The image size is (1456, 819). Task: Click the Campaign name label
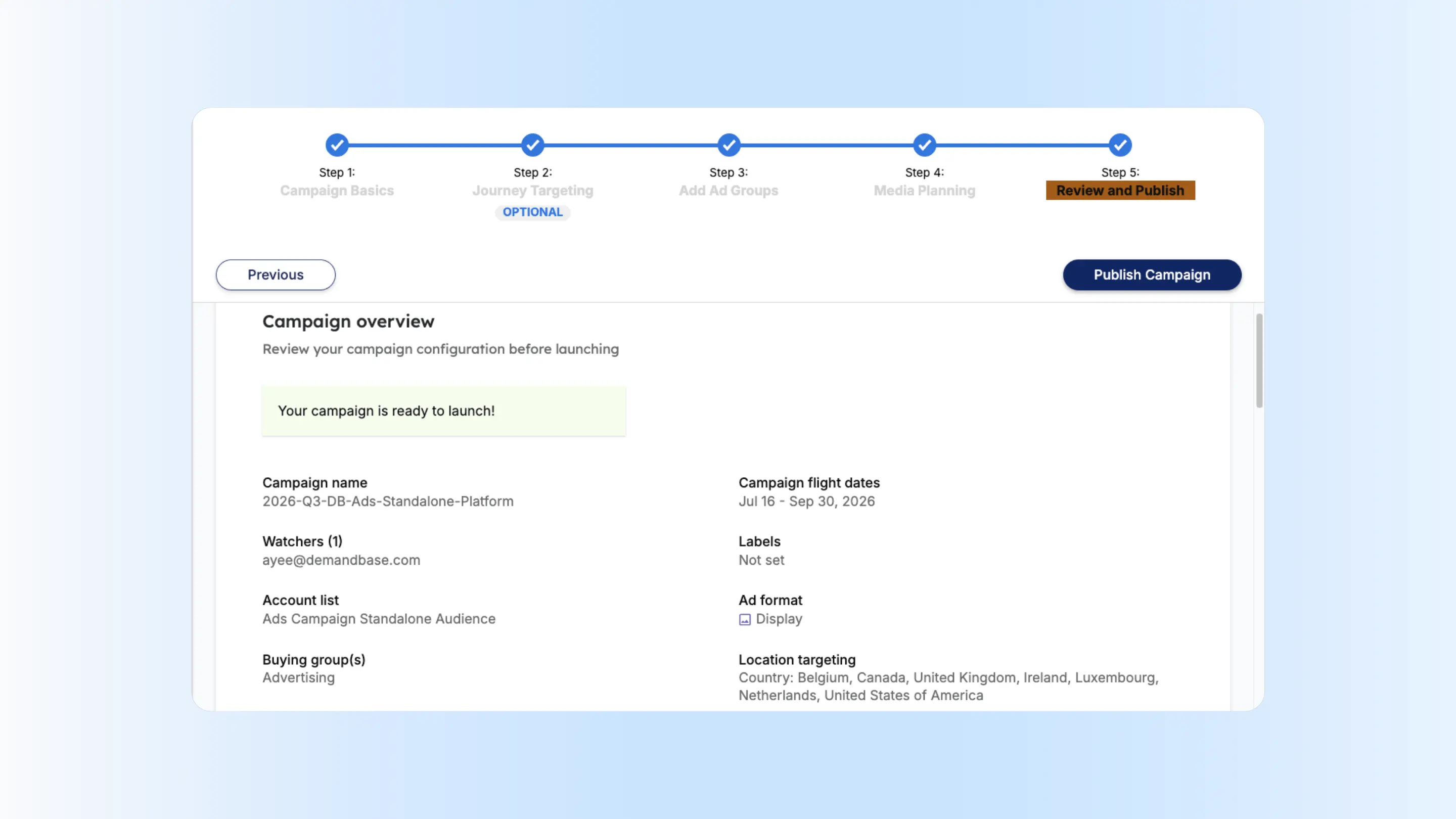[x=314, y=483]
